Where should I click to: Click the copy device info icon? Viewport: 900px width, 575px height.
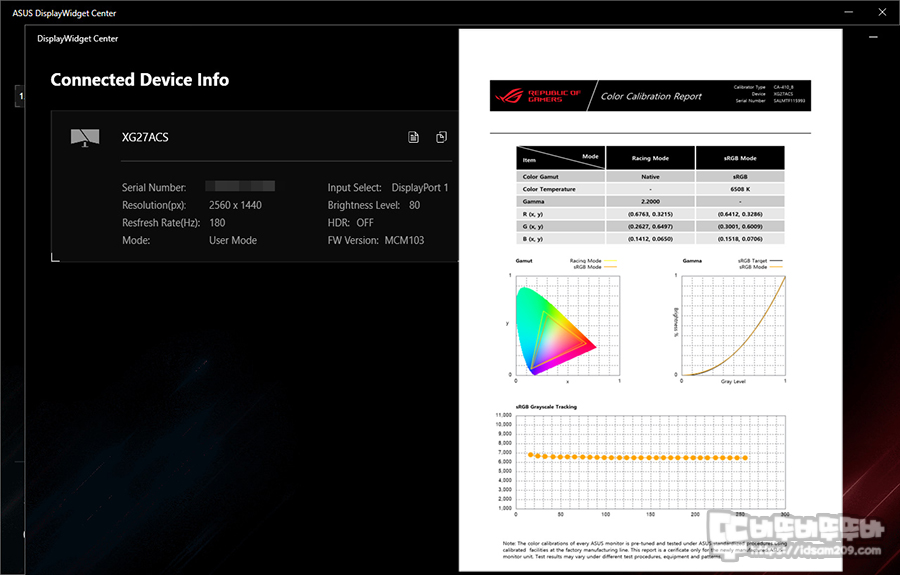tap(441, 137)
